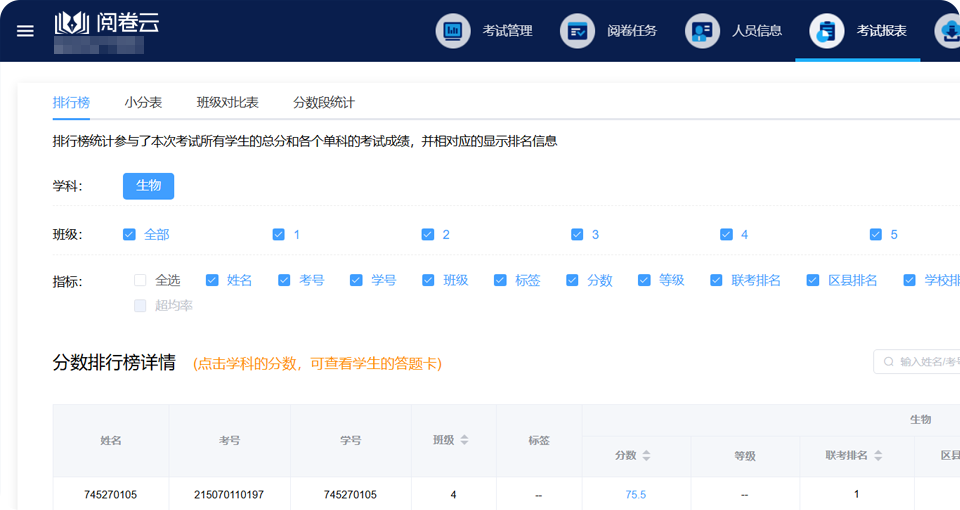Click the 考试管理 icon
Viewport: 960px width, 510px height.
pos(453,31)
